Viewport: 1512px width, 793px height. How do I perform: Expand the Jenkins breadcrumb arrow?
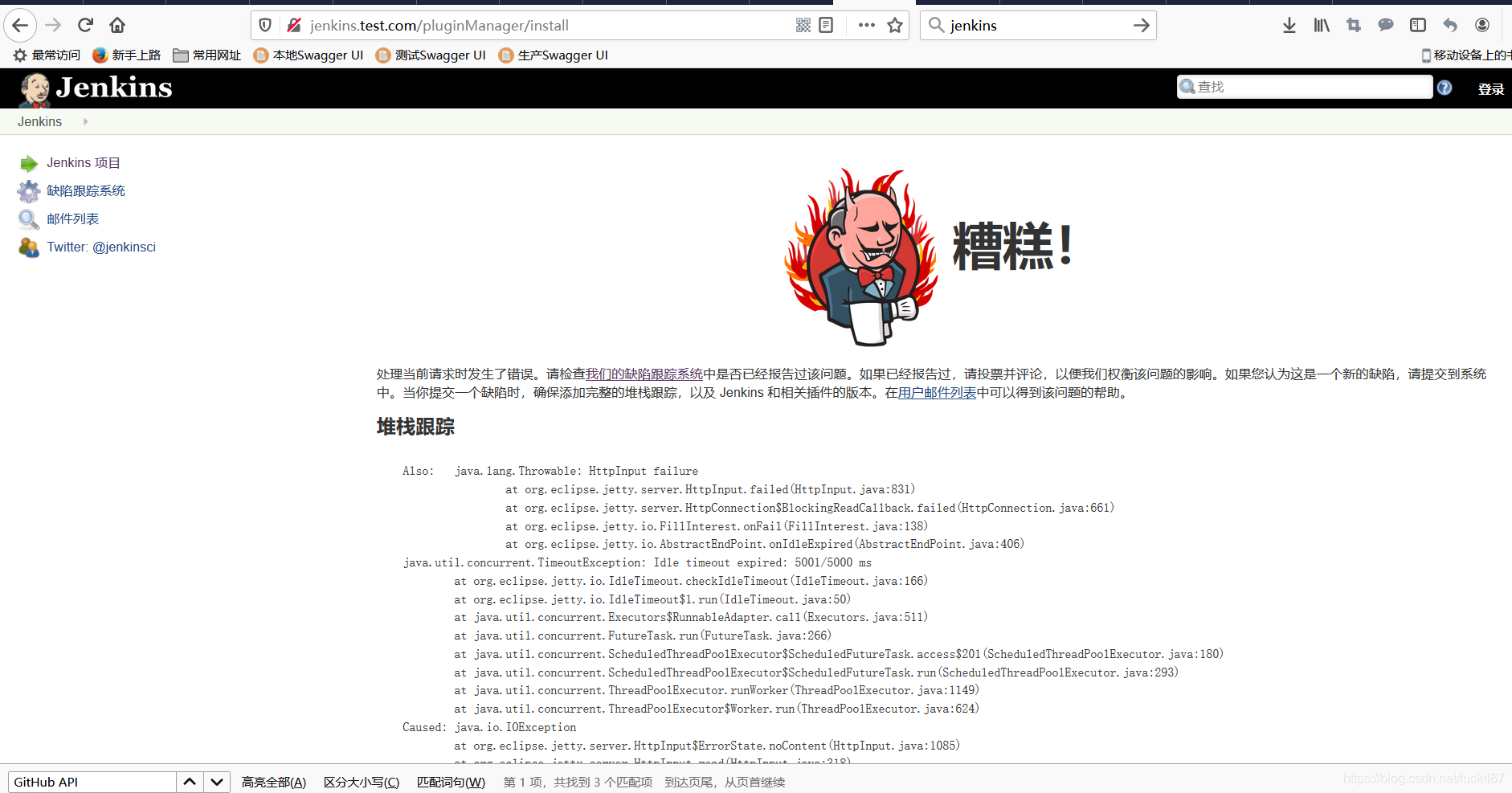(x=85, y=122)
